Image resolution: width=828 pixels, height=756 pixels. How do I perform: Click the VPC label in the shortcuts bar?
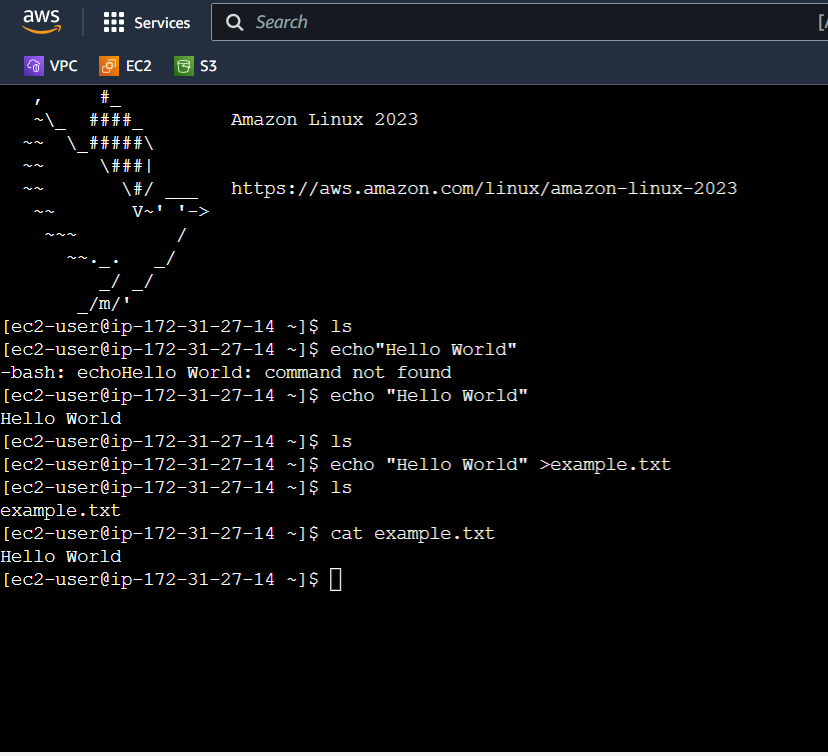pyautogui.click(x=62, y=65)
